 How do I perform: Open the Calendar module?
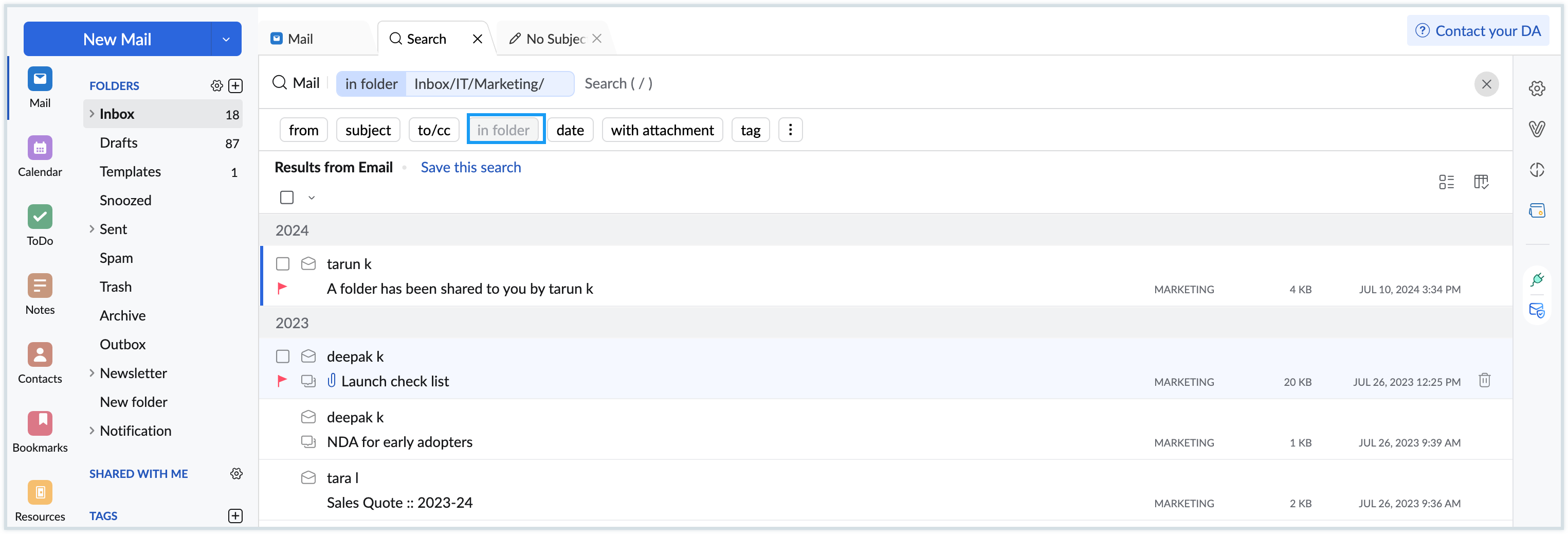point(39,156)
